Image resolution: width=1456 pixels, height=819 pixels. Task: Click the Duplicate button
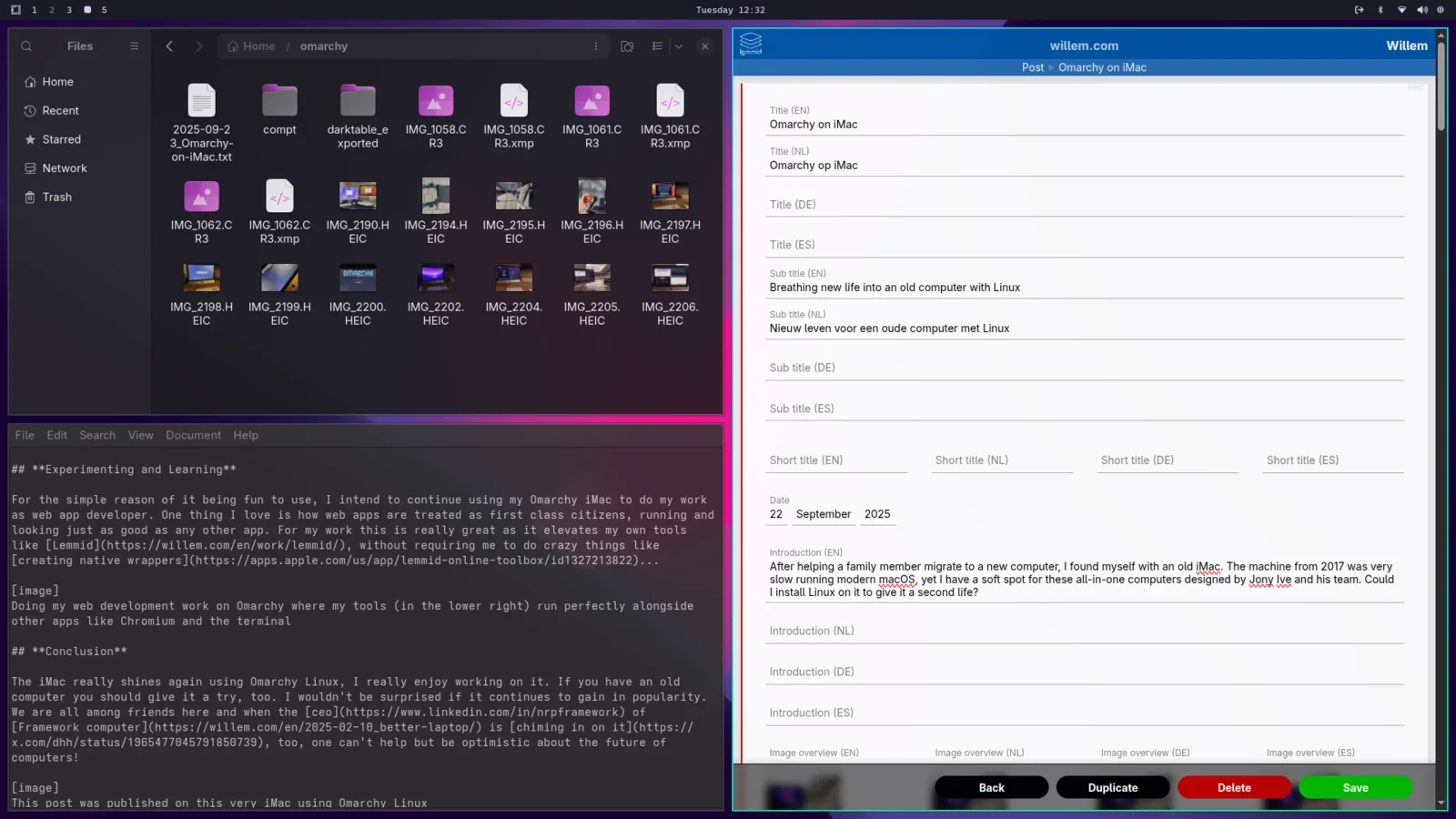pos(1113,788)
